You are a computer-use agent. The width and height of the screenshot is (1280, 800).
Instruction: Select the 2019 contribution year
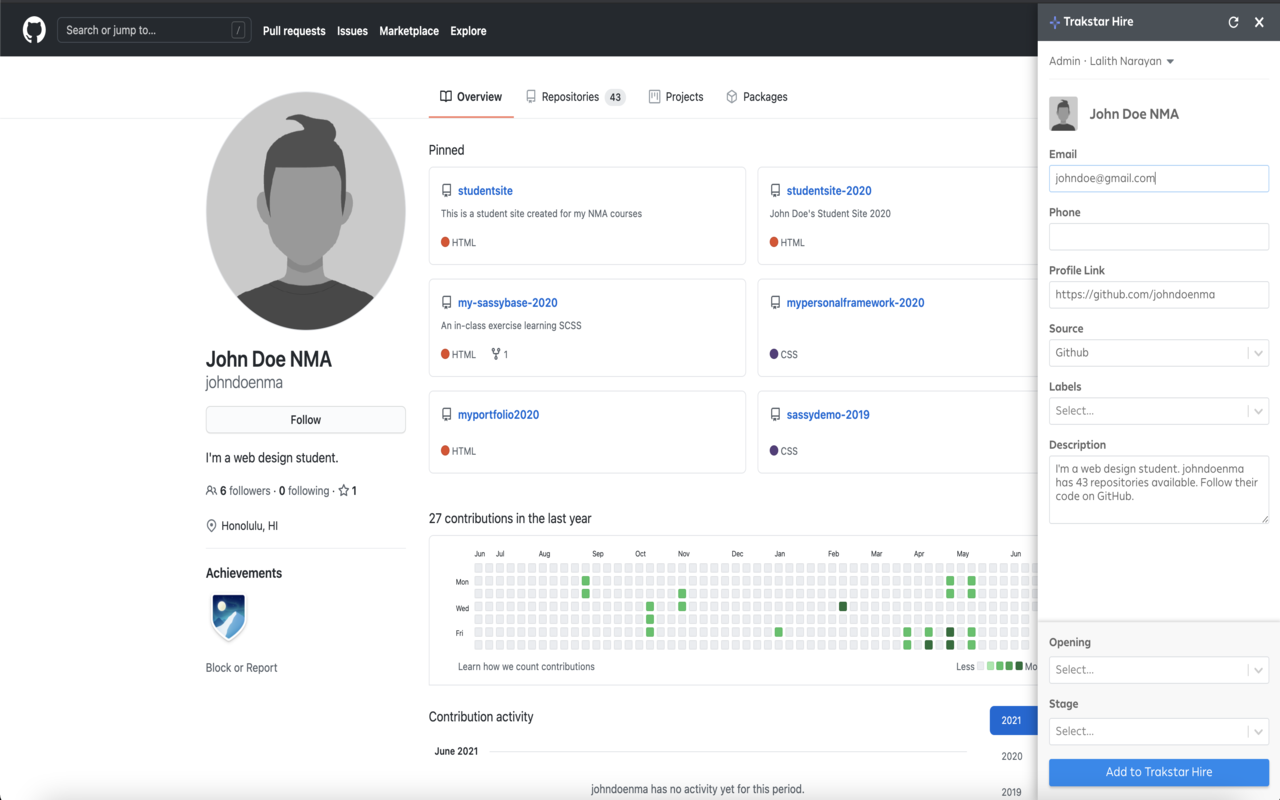[x=1012, y=792]
